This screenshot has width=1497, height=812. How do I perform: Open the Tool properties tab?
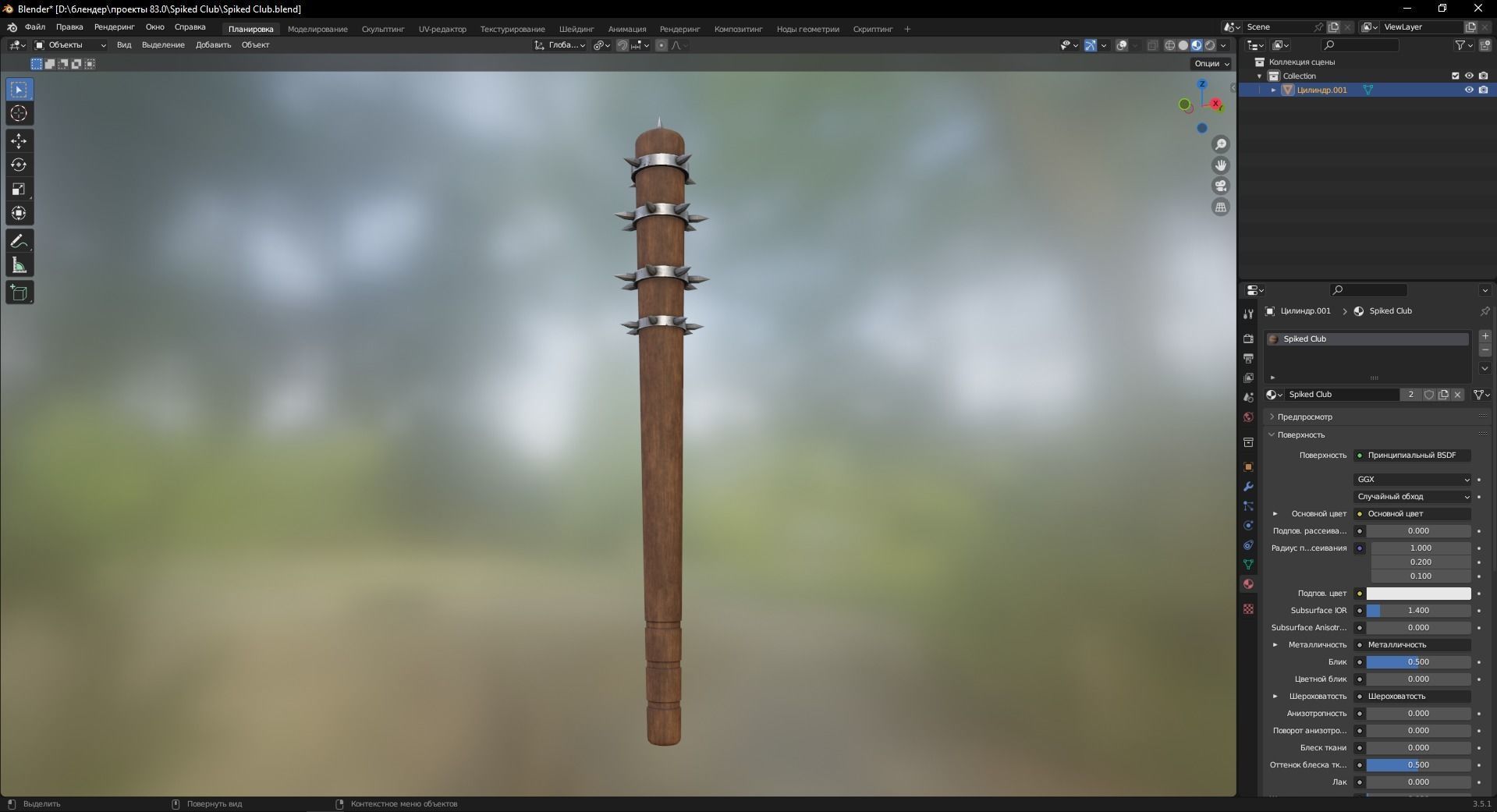pos(1248,314)
